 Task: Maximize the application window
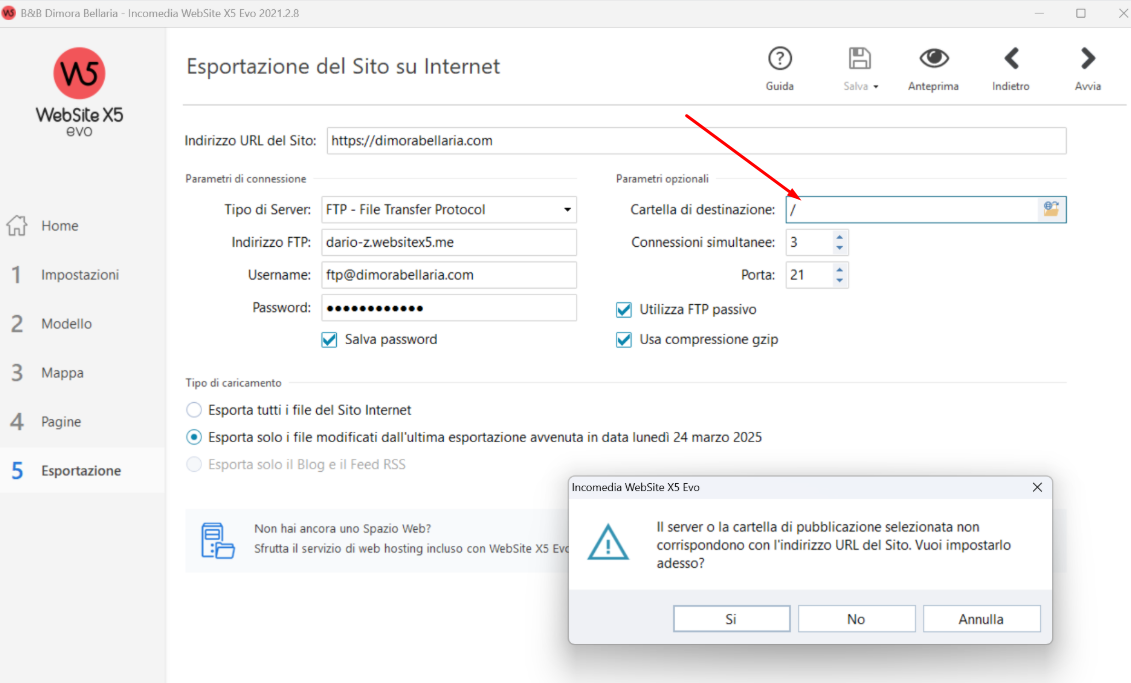1081,13
